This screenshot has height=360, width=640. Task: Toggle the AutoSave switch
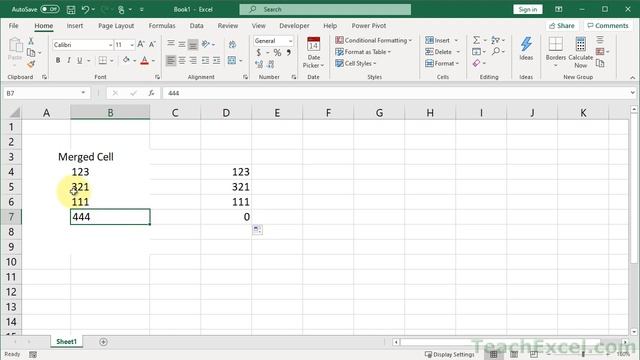click(x=50, y=9)
